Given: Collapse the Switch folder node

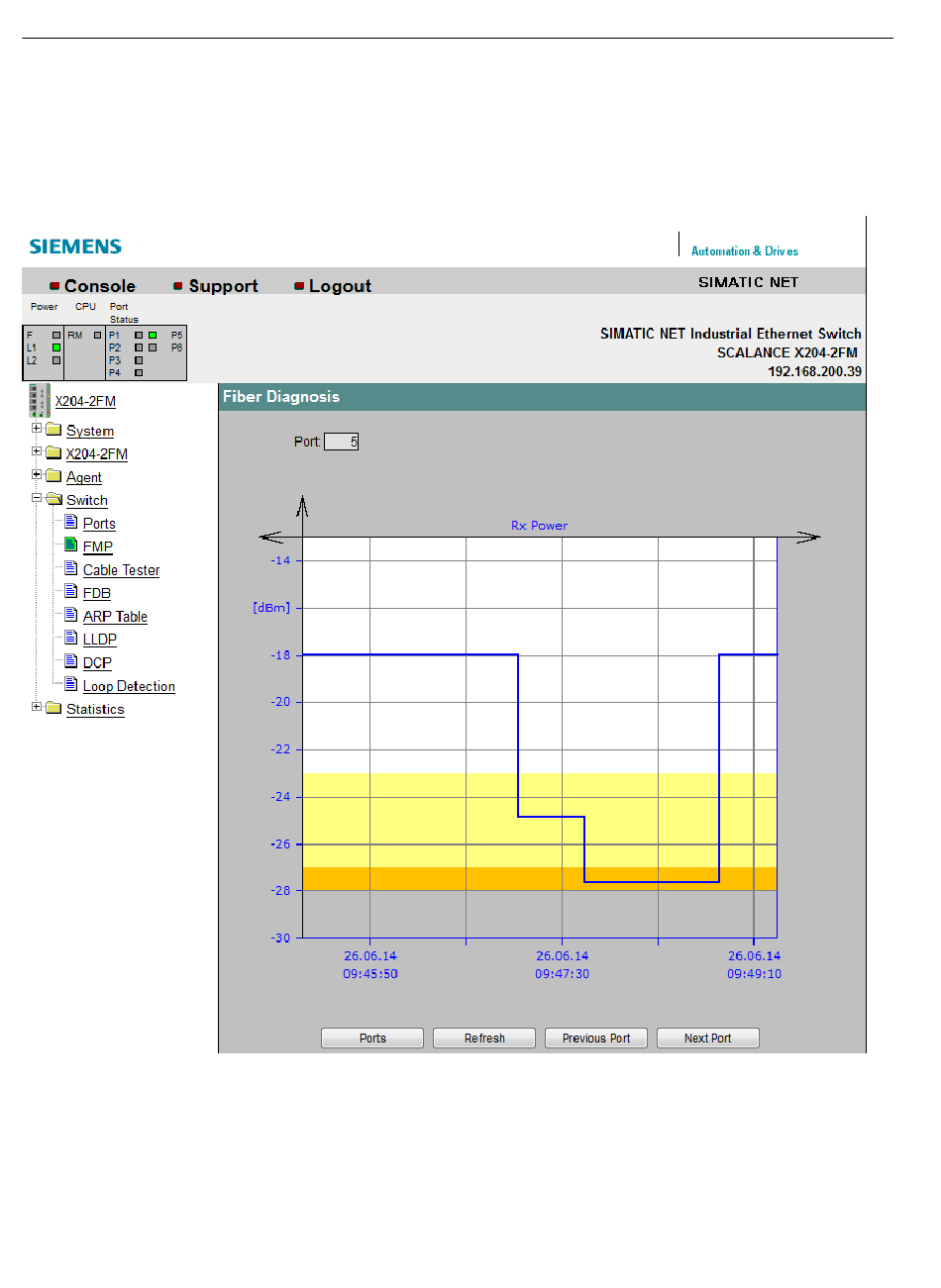Looking at the screenshot, I should [x=37, y=499].
